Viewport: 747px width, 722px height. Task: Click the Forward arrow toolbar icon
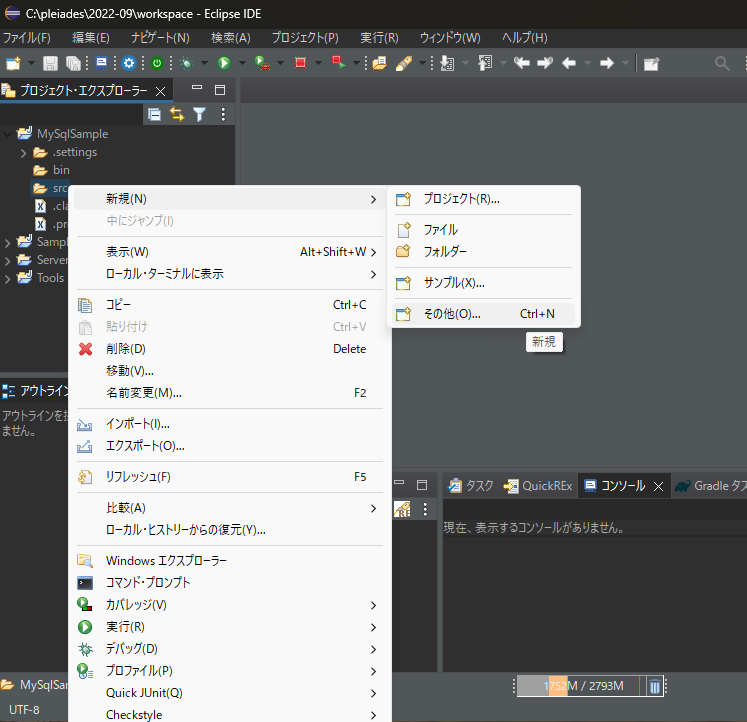606,63
